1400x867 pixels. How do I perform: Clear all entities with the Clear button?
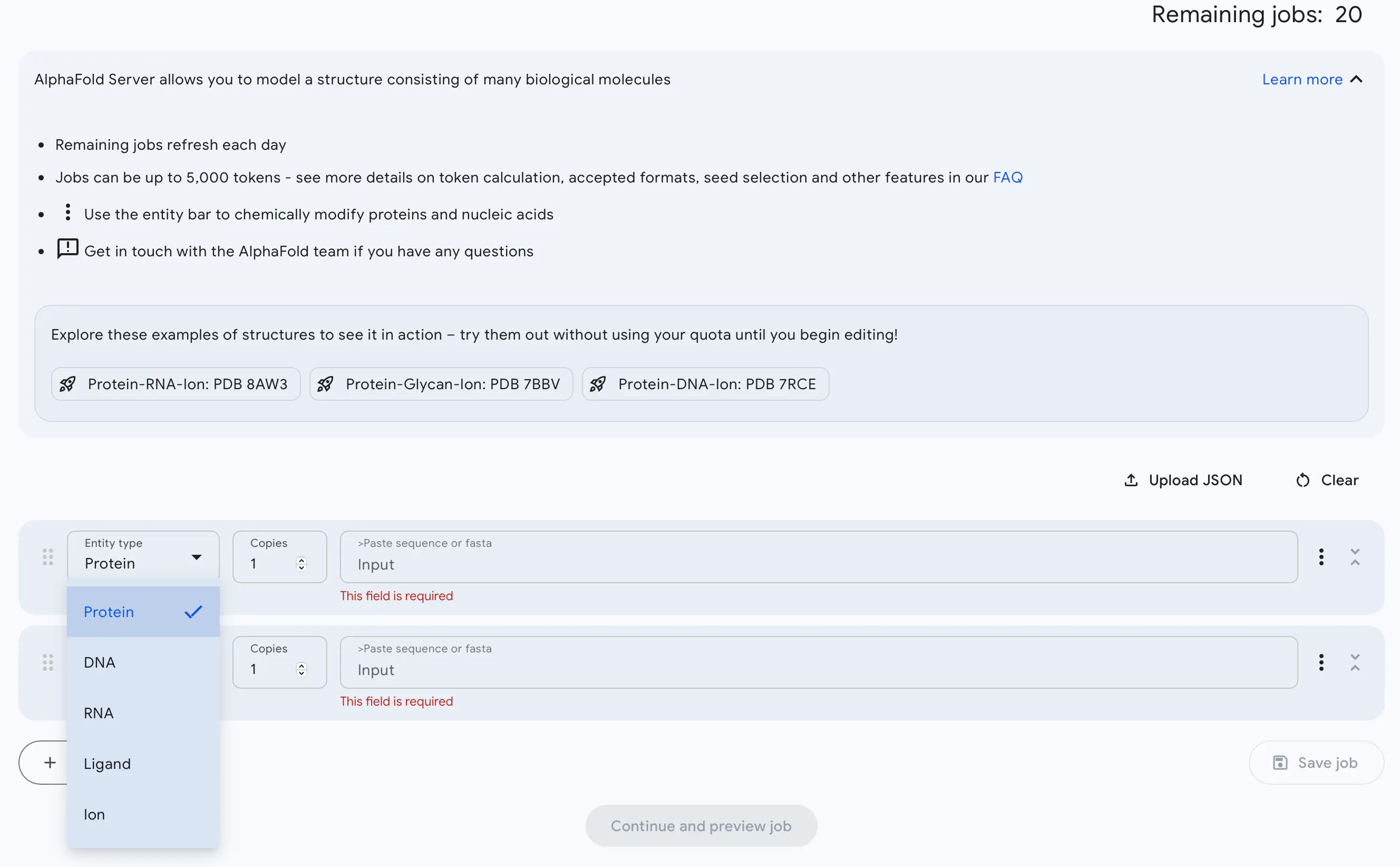click(x=1327, y=480)
